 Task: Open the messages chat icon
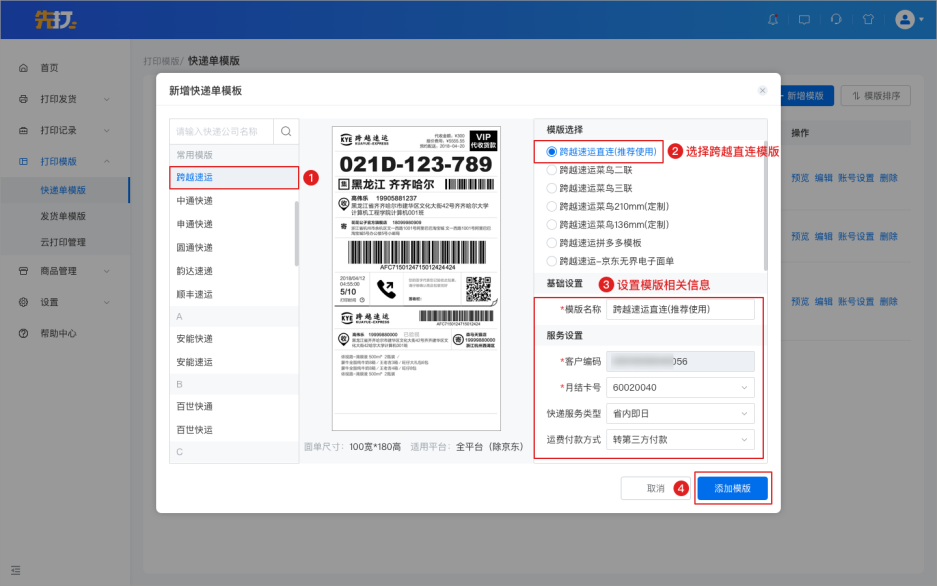[x=804, y=19]
